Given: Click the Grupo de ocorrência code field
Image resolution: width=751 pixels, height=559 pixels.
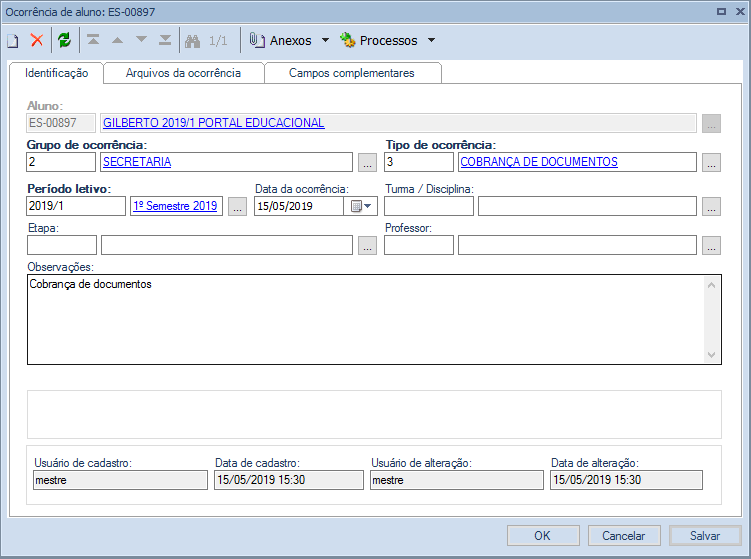Looking at the screenshot, I should (x=61, y=162).
